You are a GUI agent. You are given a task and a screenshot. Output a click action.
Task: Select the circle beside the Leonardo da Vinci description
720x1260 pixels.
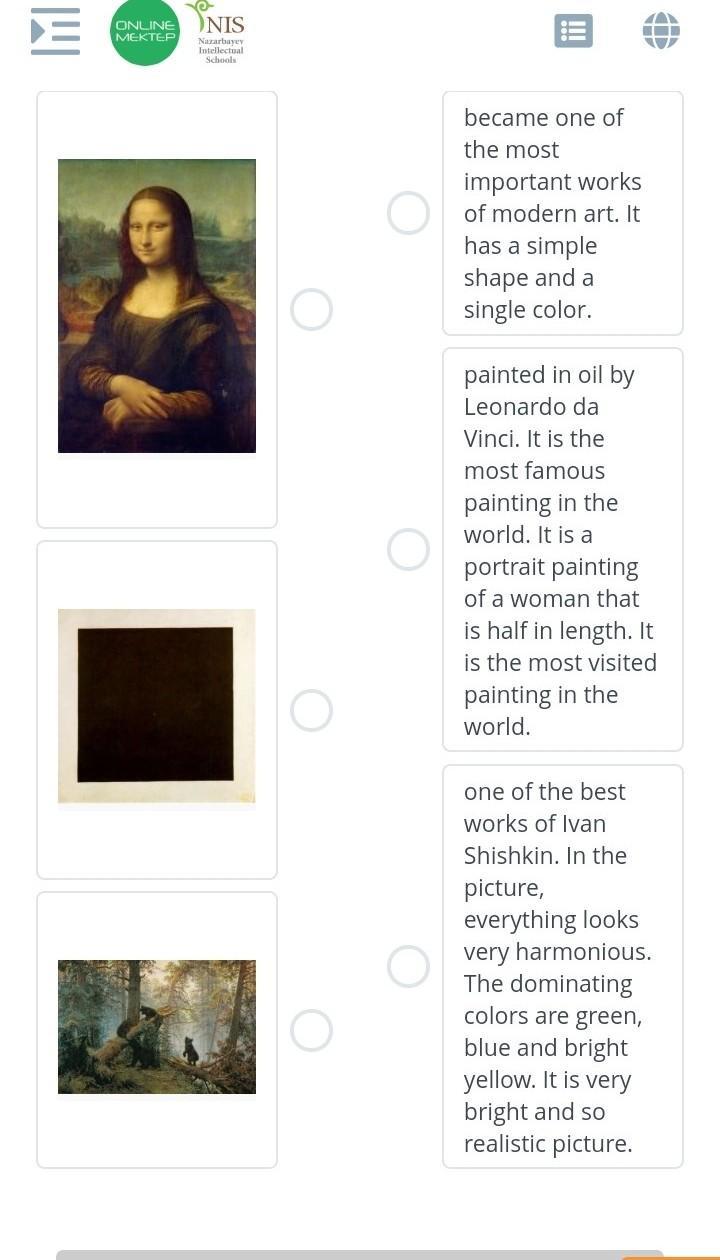click(x=408, y=549)
